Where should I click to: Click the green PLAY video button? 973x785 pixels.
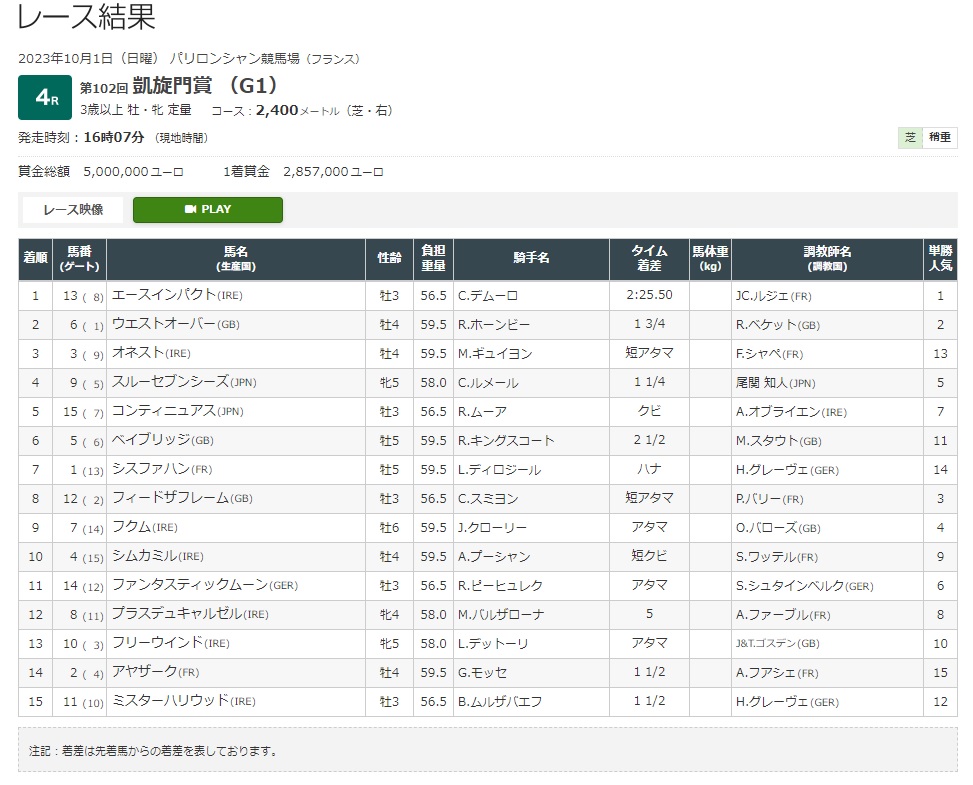pyautogui.click(x=207, y=210)
